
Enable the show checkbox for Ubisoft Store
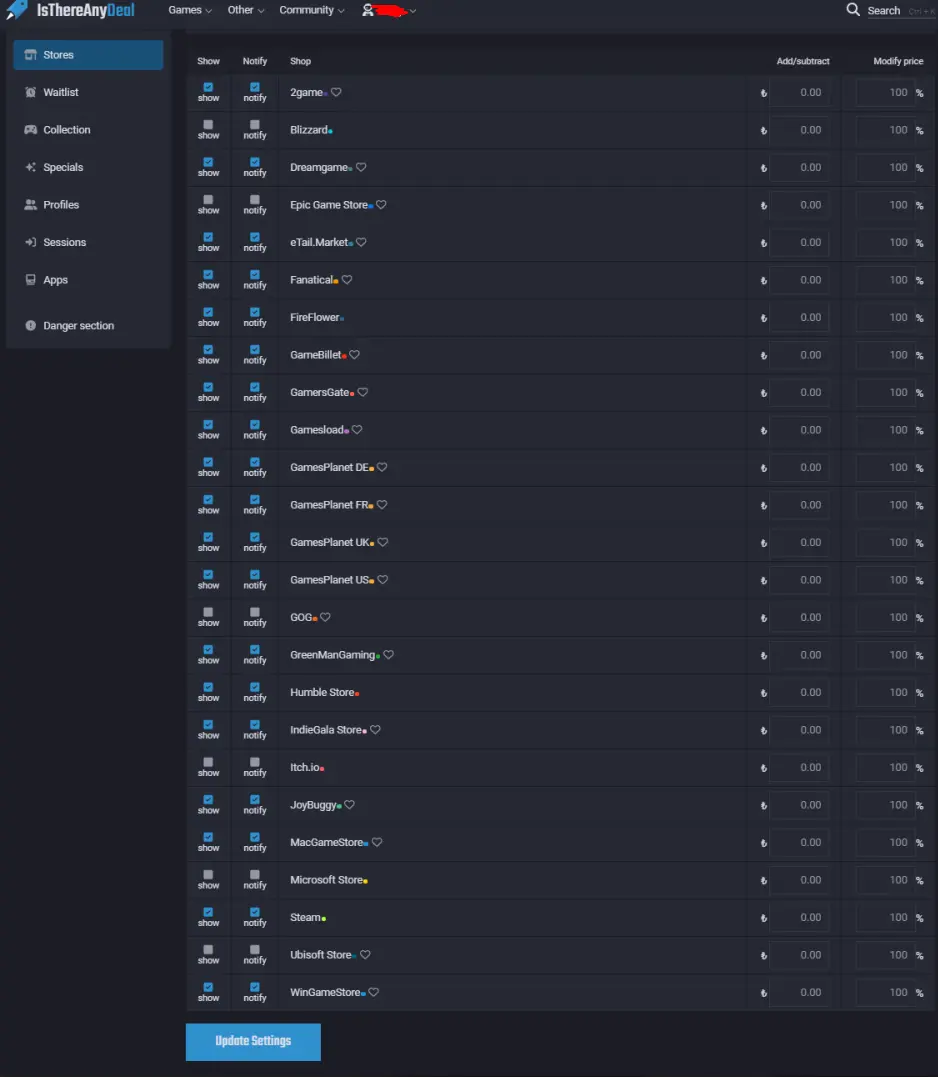coord(208,949)
